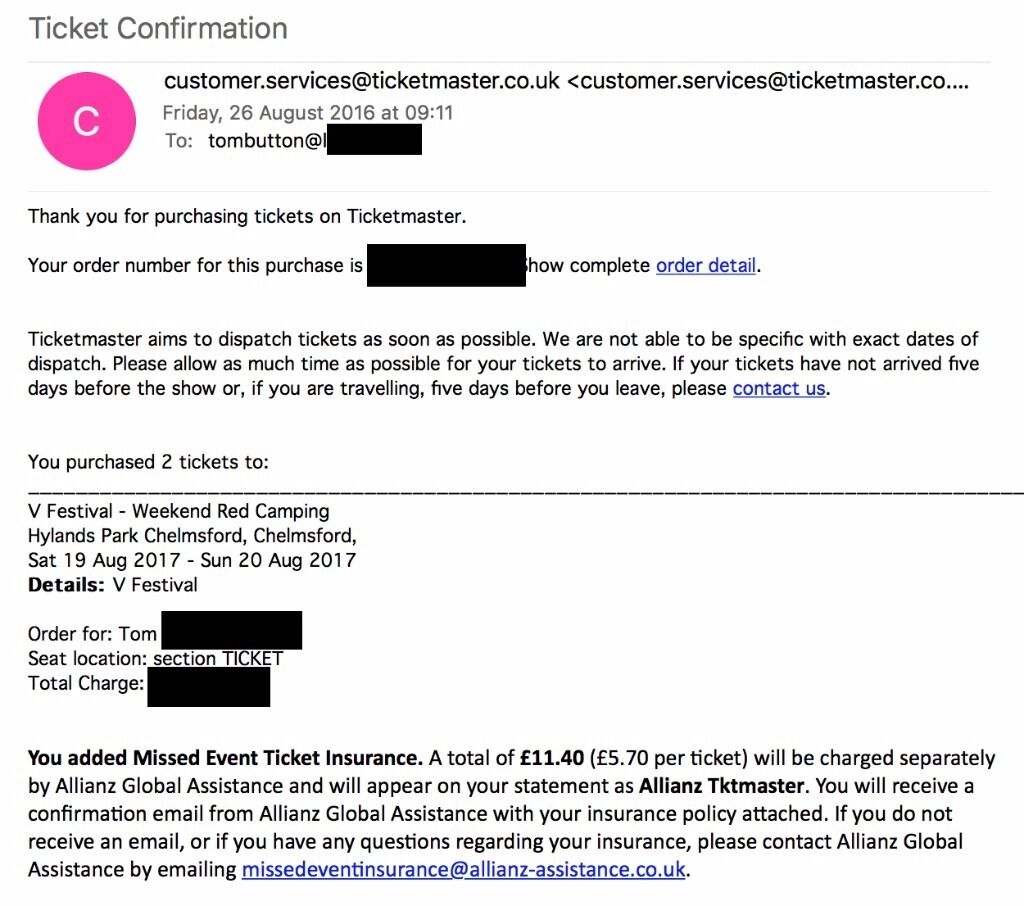The image size is (1024, 906).
Task: Click the You purchased 2 tickets line
Action: click(x=148, y=462)
